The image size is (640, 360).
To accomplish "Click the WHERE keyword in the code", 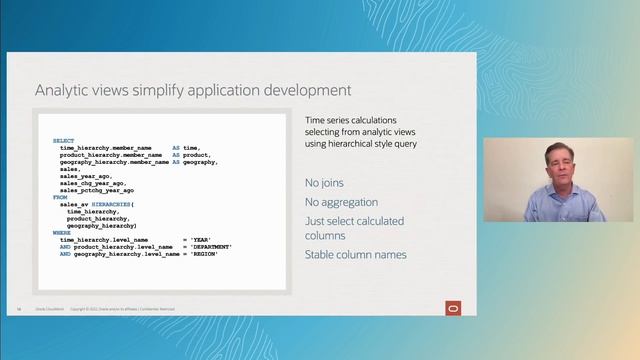I will (x=62, y=233).
